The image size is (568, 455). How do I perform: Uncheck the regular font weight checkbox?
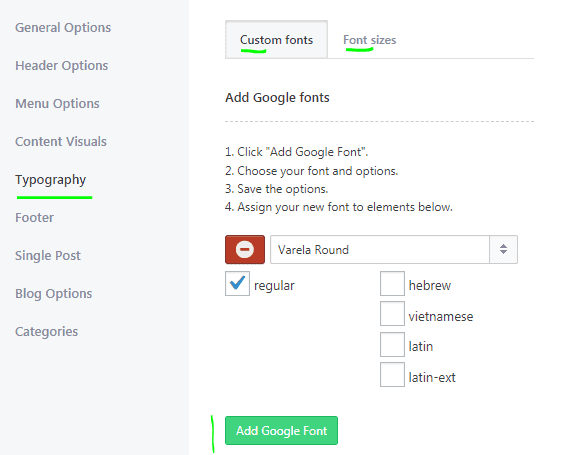pos(237,283)
